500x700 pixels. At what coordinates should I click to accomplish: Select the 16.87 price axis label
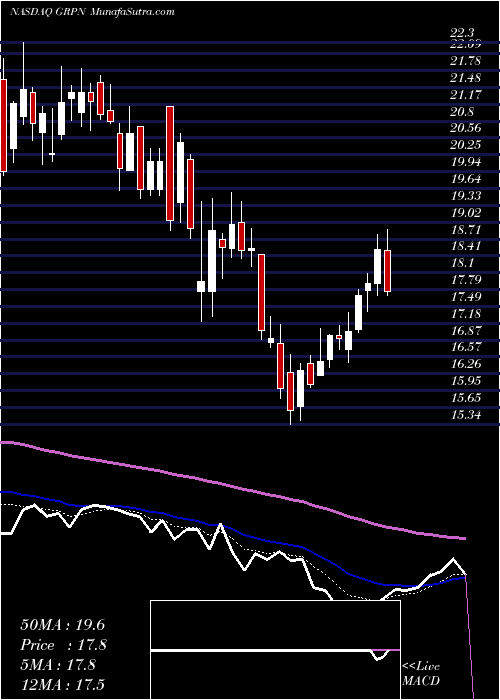pos(466,331)
